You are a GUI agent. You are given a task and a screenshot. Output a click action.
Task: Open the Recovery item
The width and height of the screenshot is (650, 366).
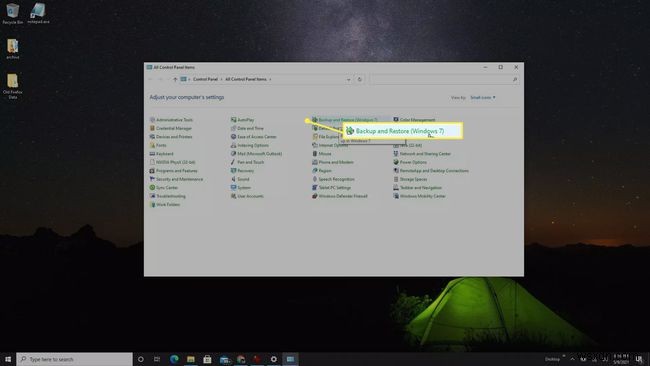click(x=243, y=171)
